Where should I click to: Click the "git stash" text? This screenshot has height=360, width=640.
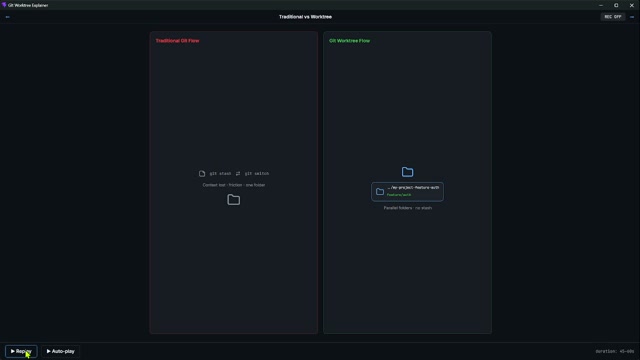[x=220, y=173]
